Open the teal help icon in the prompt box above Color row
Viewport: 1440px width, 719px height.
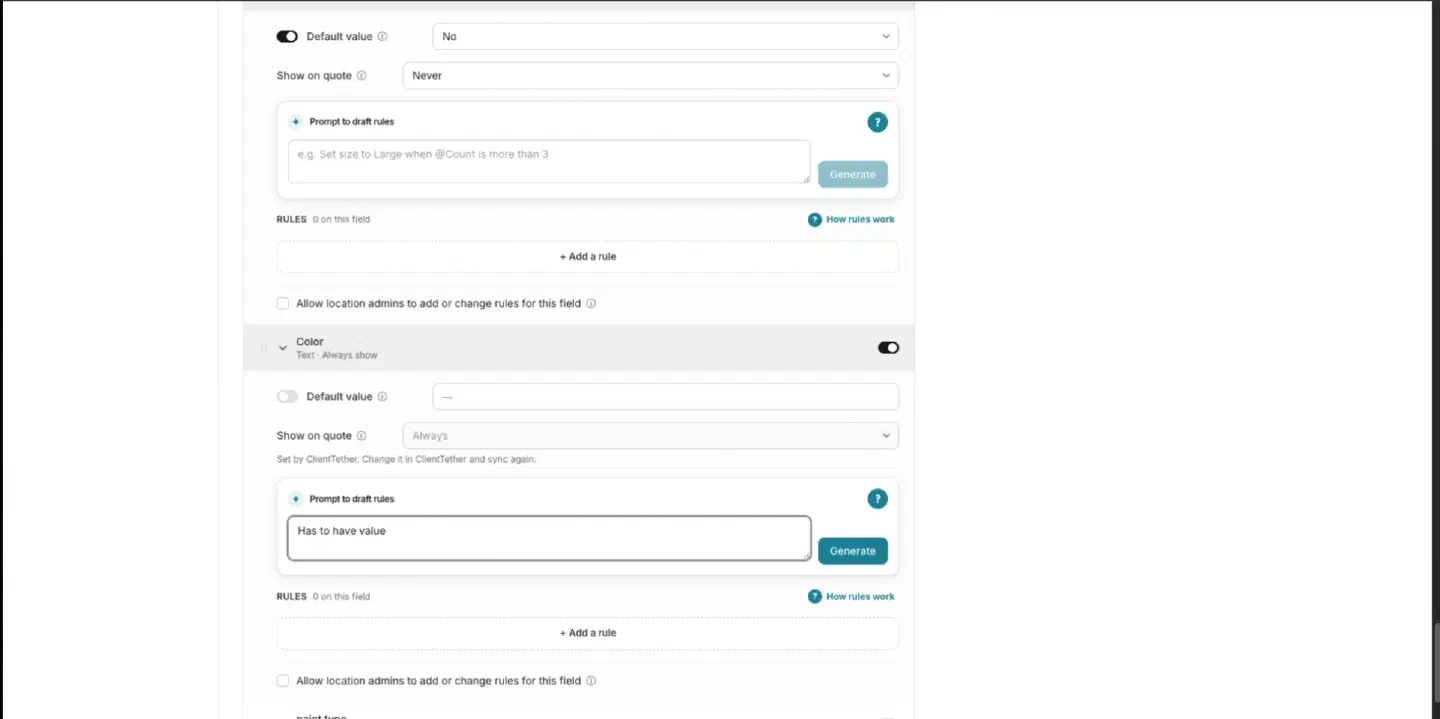pyautogui.click(x=877, y=122)
